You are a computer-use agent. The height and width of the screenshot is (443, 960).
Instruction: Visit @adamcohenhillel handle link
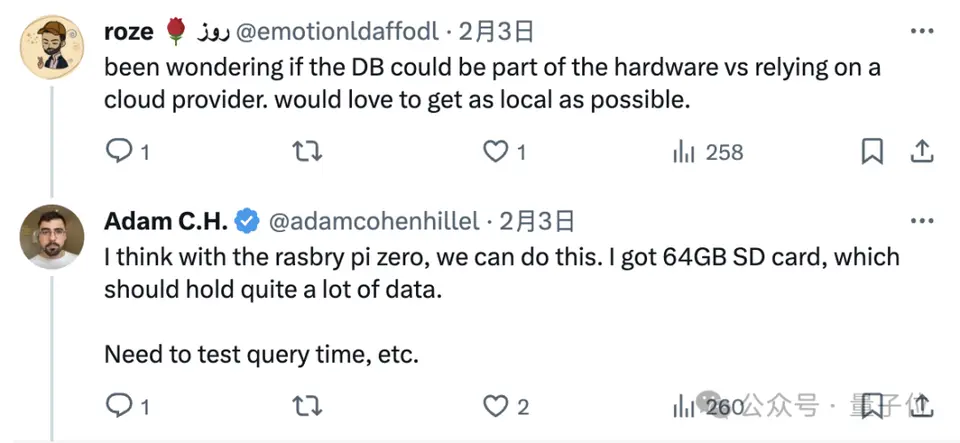[x=375, y=222]
